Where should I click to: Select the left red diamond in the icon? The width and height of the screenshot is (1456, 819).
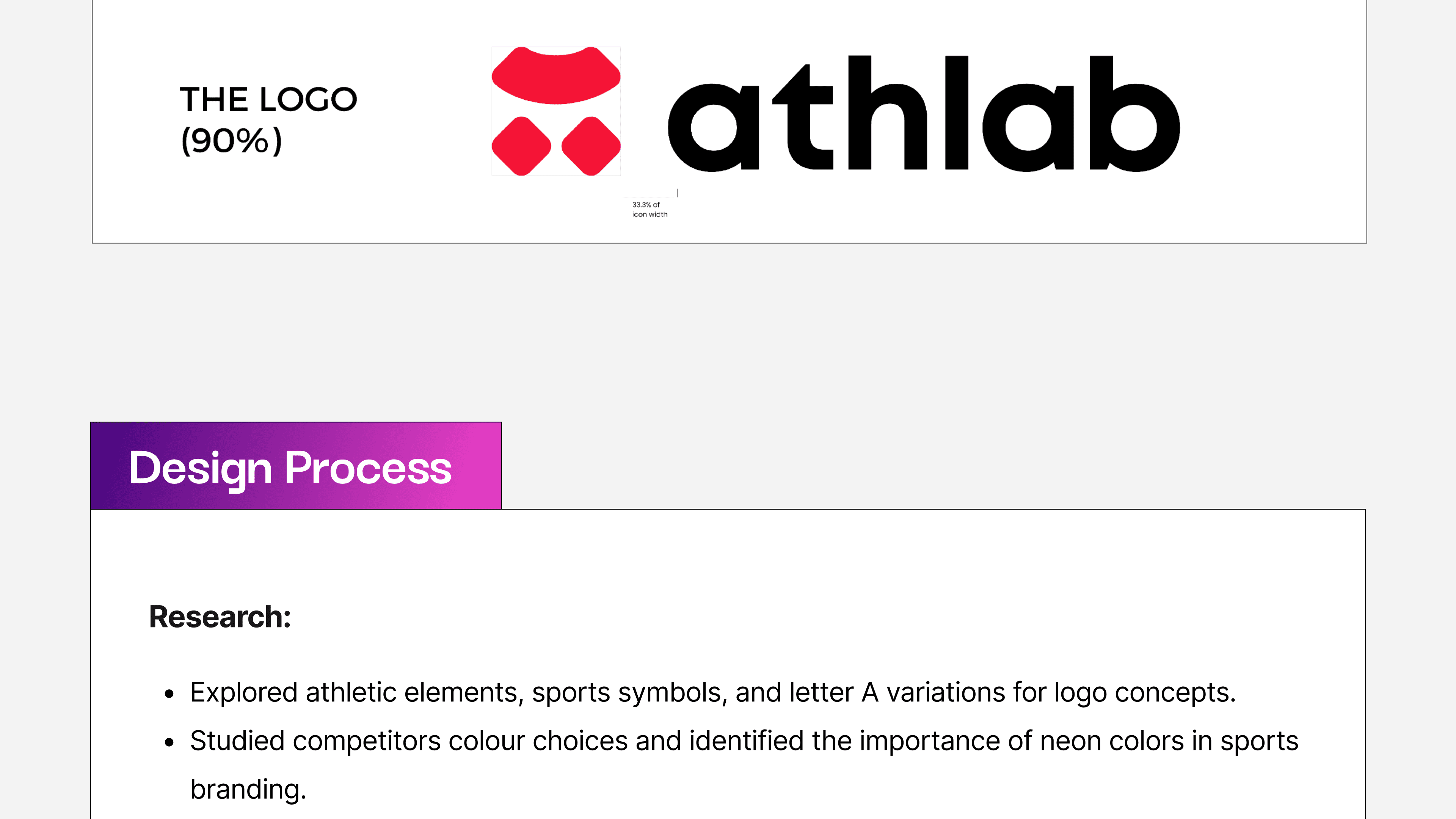click(x=521, y=146)
